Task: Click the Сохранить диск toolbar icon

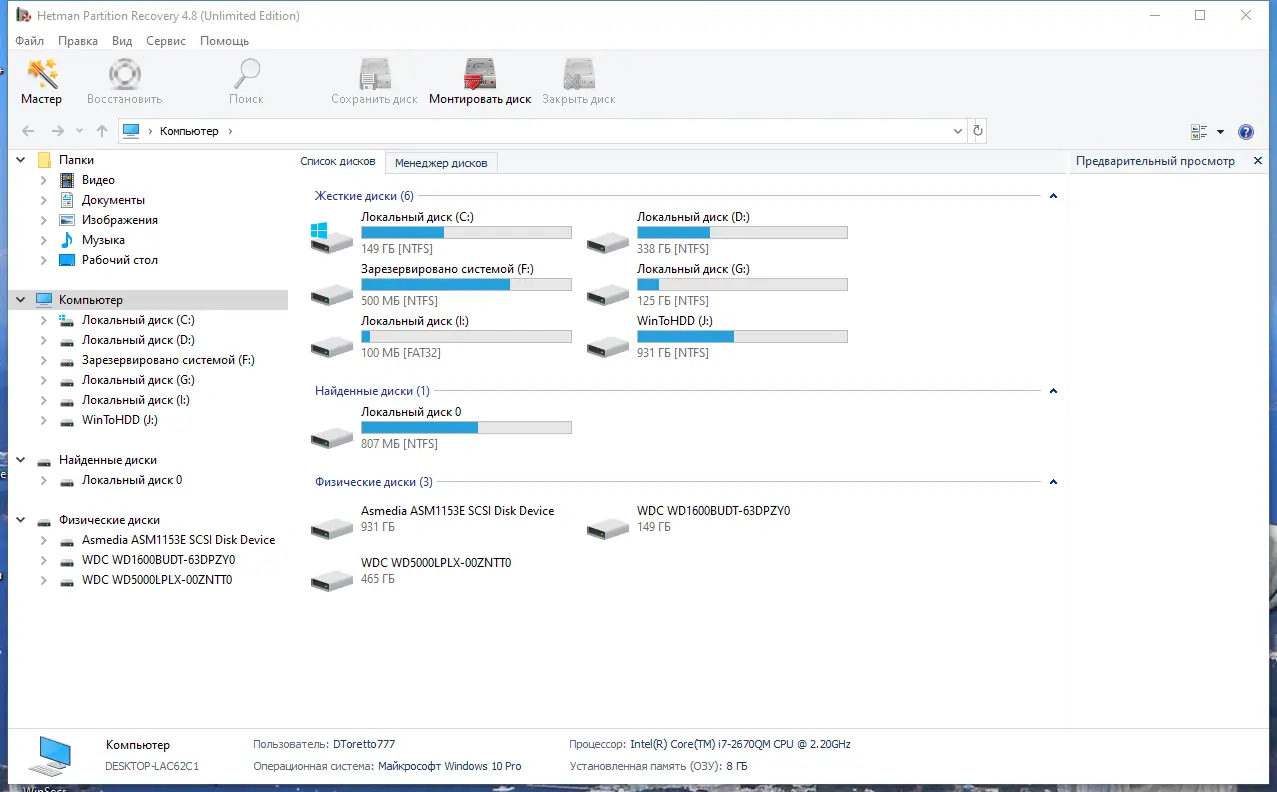Action: (x=374, y=80)
